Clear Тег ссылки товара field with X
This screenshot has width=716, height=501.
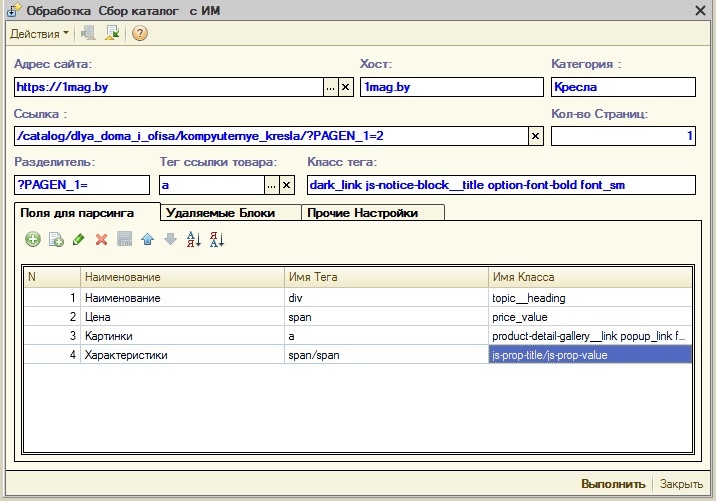(287, 185)
